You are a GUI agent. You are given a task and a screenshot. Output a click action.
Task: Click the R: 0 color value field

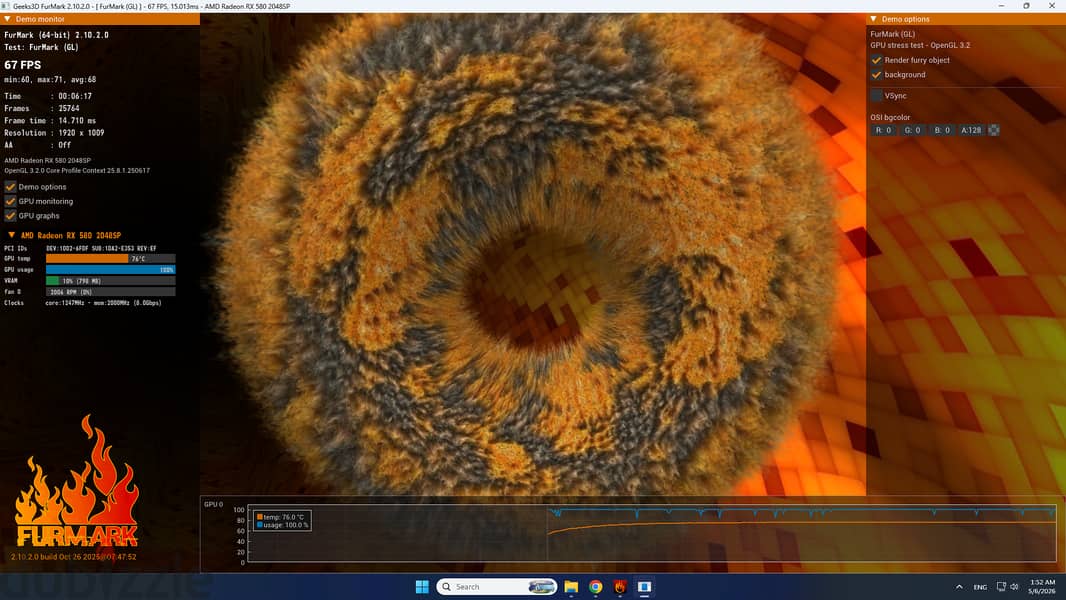pos(884,130)
